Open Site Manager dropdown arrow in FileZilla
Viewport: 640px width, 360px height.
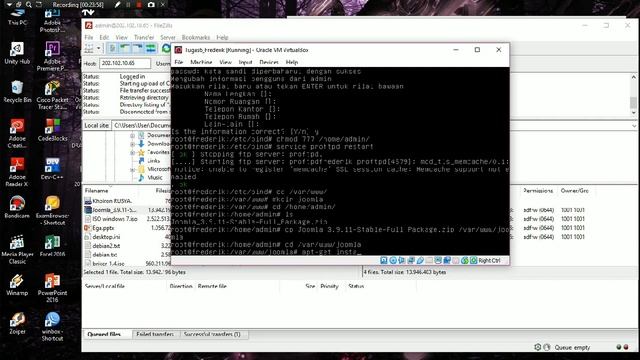click(99, 49)
